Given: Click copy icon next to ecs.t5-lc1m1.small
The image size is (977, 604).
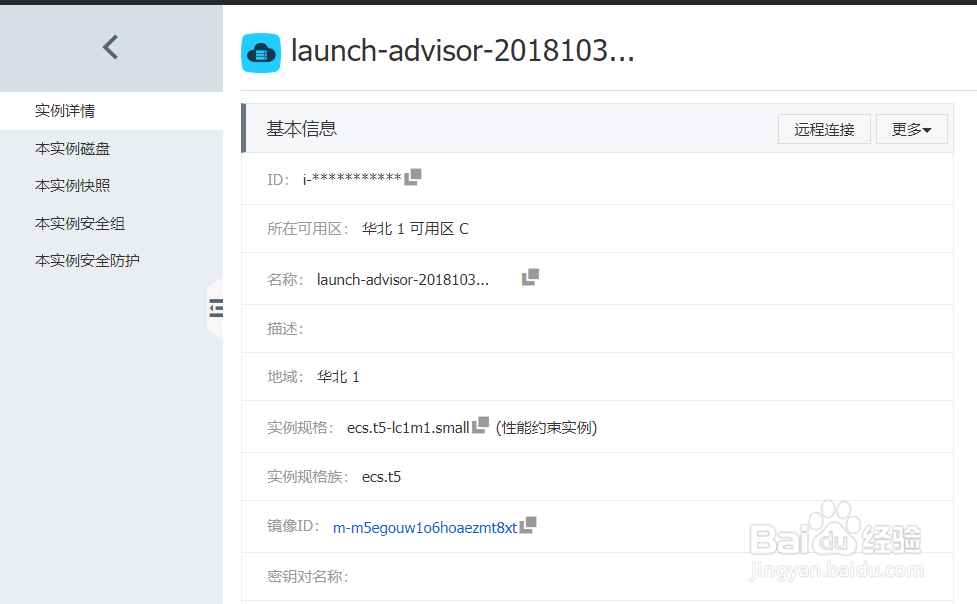Looking at the screenshot, I should pos(477,425).
